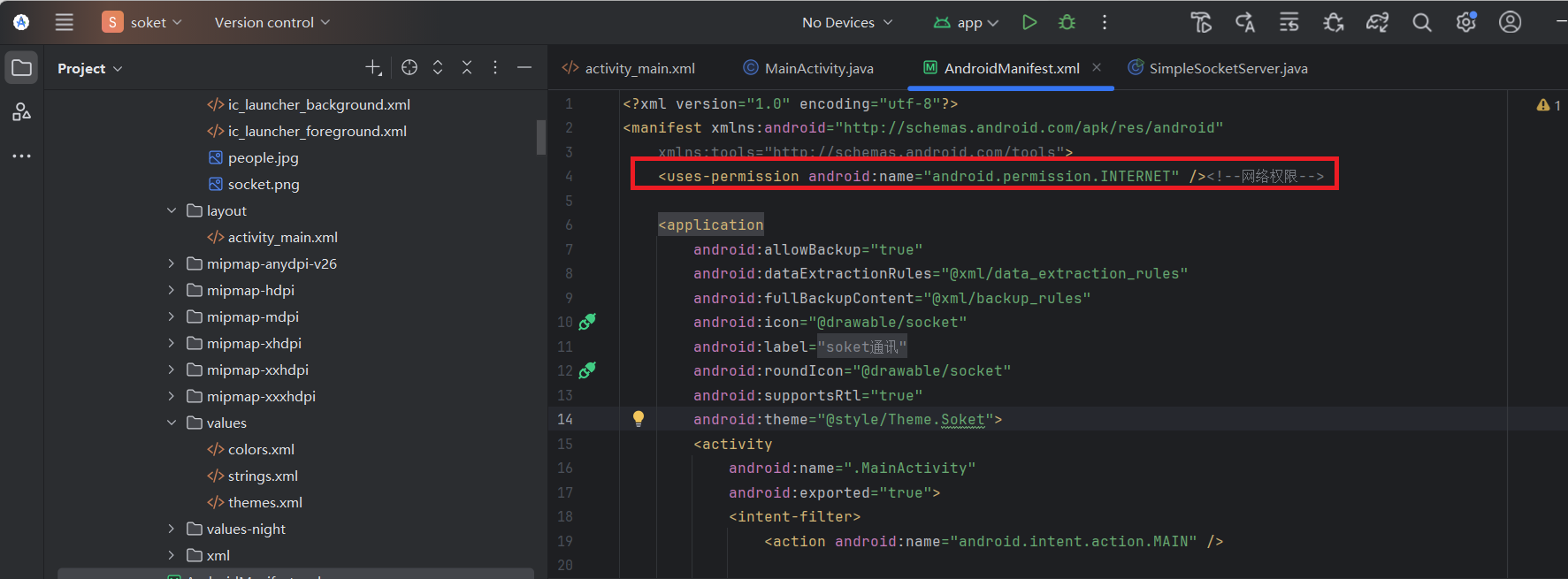1568x579 pixels.
Task: Expand the mipmap-xxhdpi folder
Action: pyautogui.click(x=172, y=369)
